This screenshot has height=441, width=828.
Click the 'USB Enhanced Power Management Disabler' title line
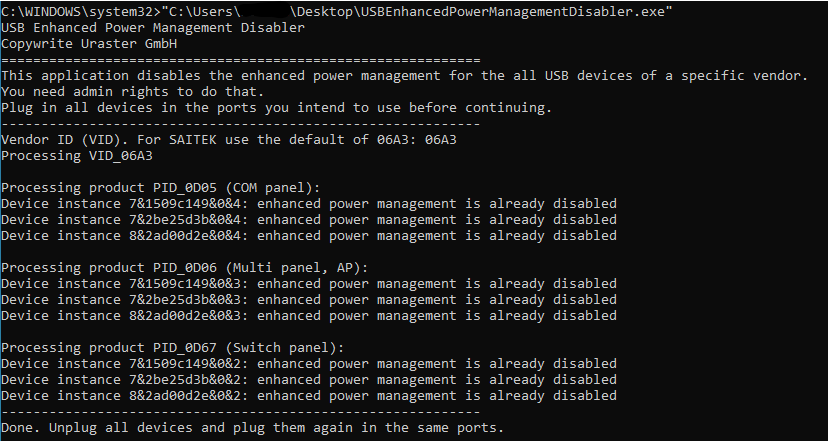click(153, 27)
